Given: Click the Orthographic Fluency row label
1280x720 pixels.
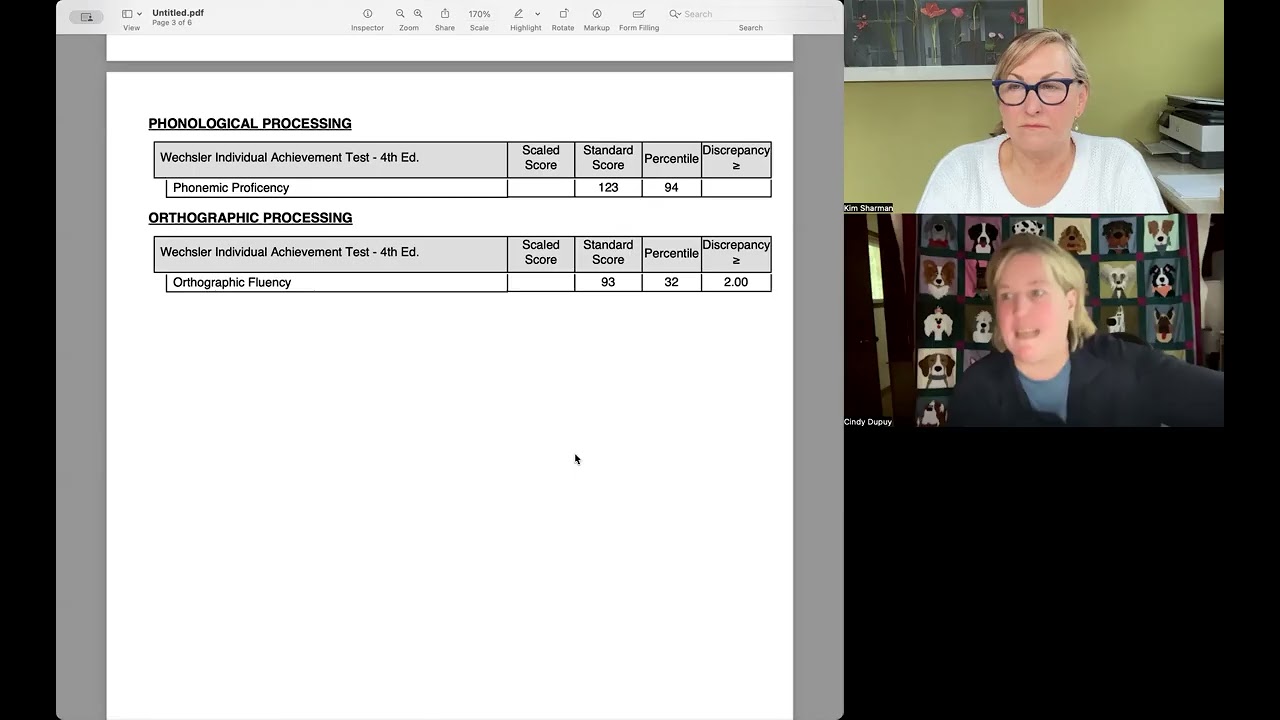Looking at the screenshot, I should 232,283.
